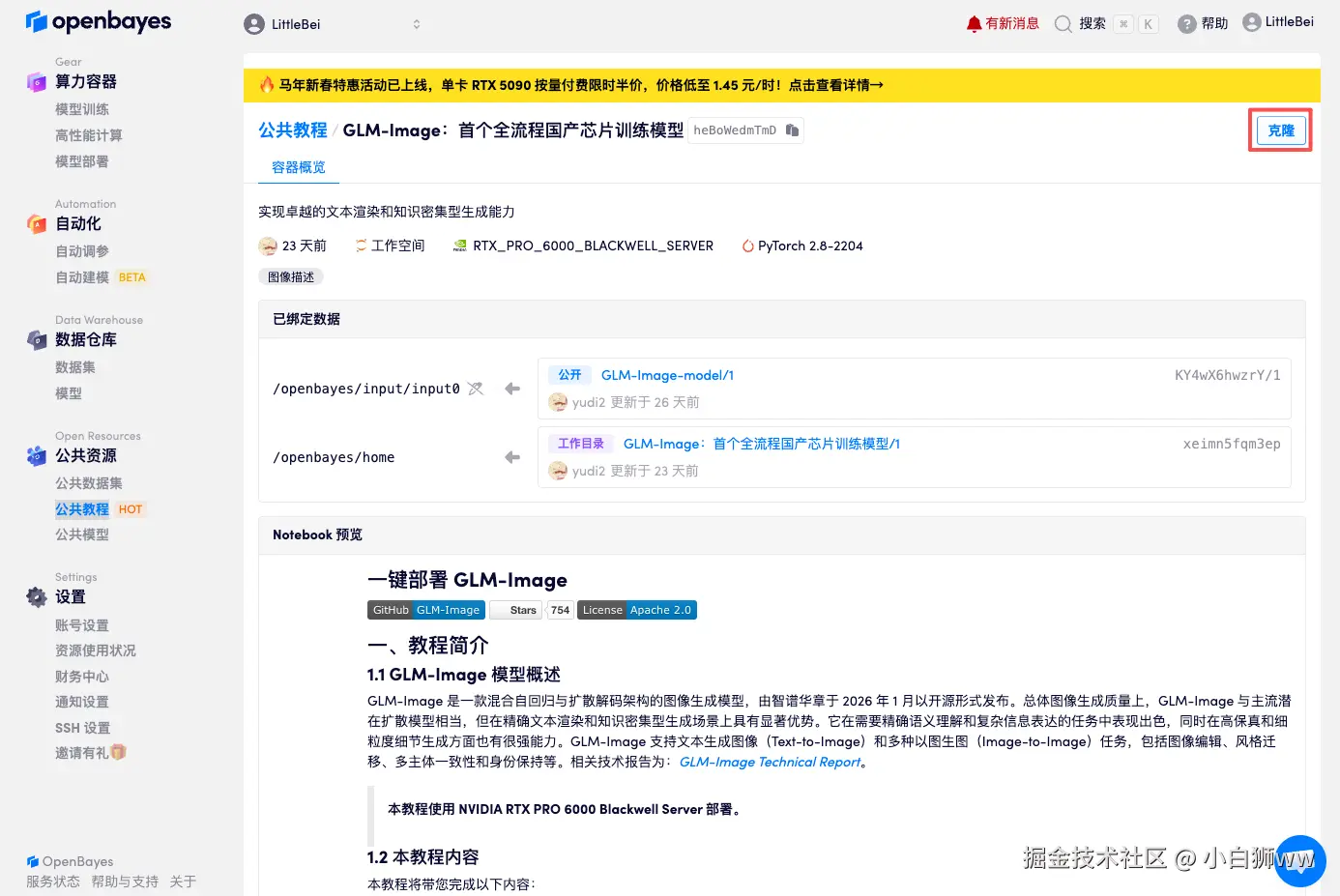The image size is (1340, 896).
Task: Click yudi2 avatar updated 26 天前
Action: (x=558, y=402)
